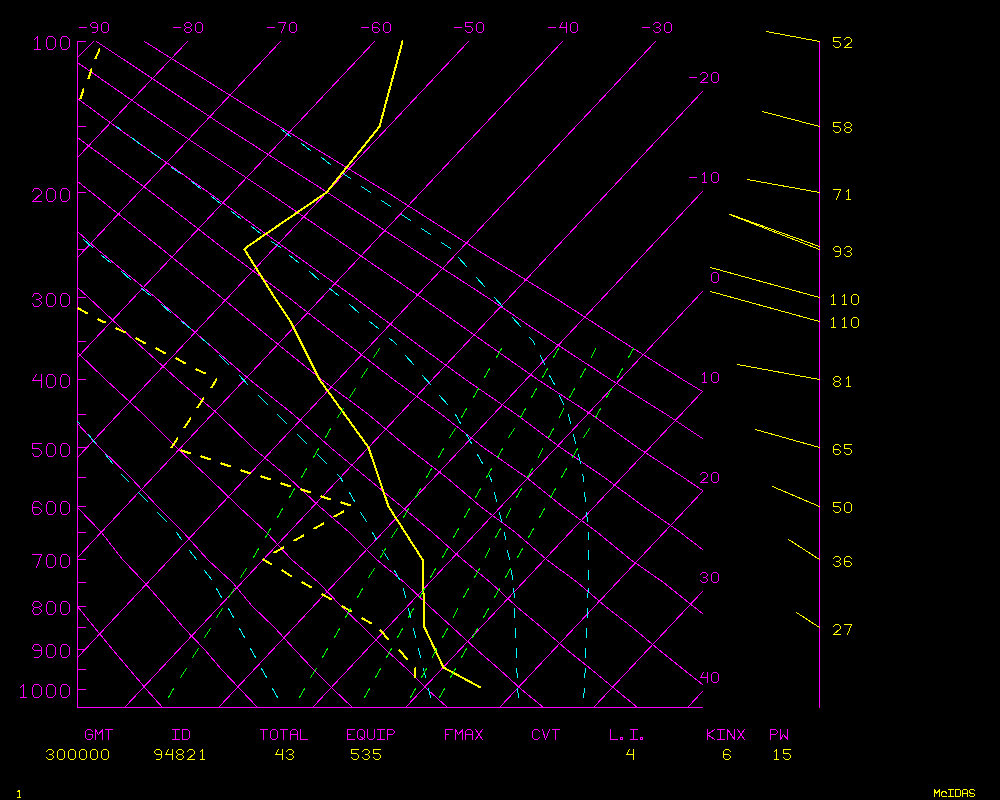This screenshot has height=800, width=1000.
Task: Select the CVT header label
Action: (x=545, y=735)
